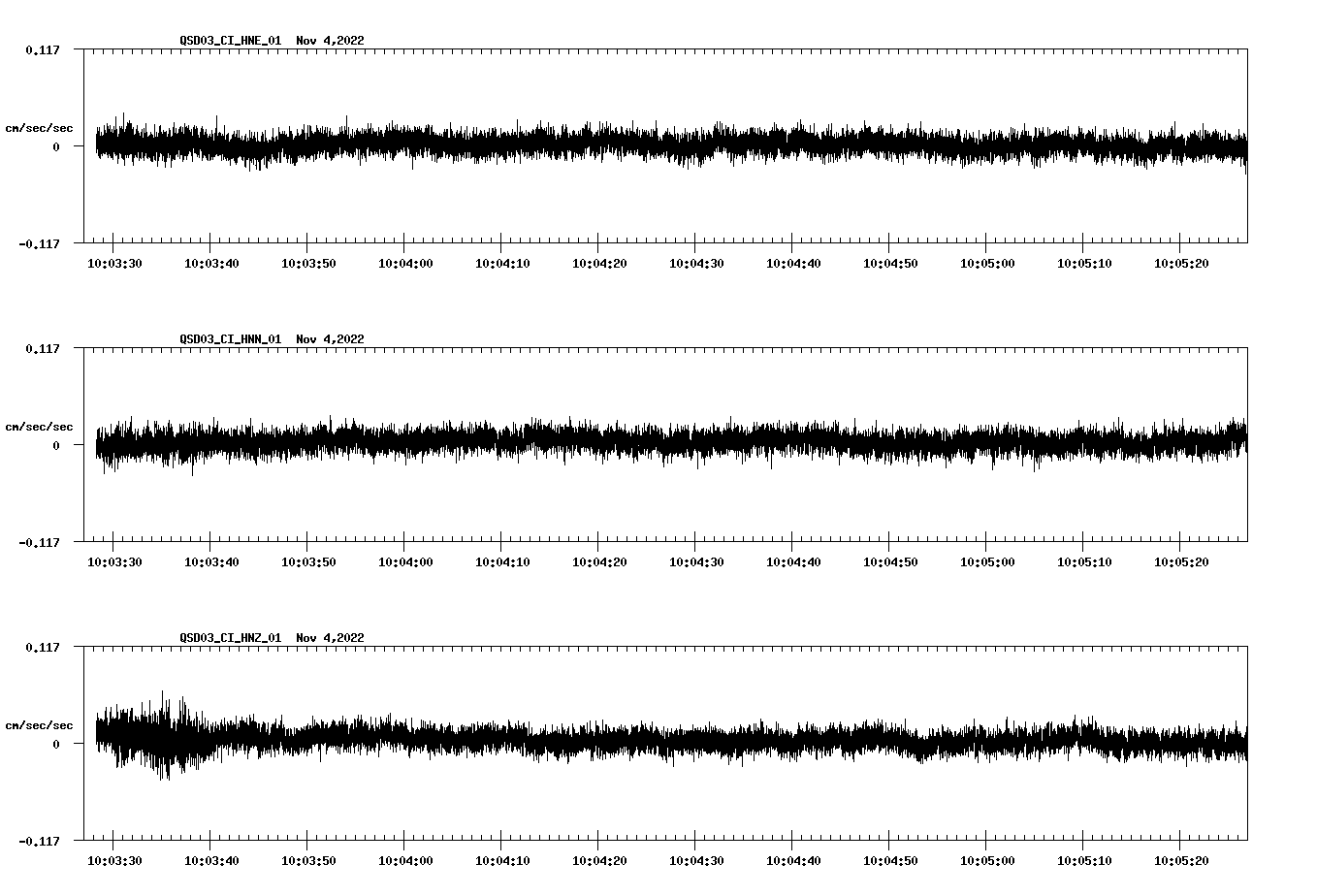Click the 10:03:40 time label under HNN plot
Screen dimensions: 1317x896
[211, 562]
